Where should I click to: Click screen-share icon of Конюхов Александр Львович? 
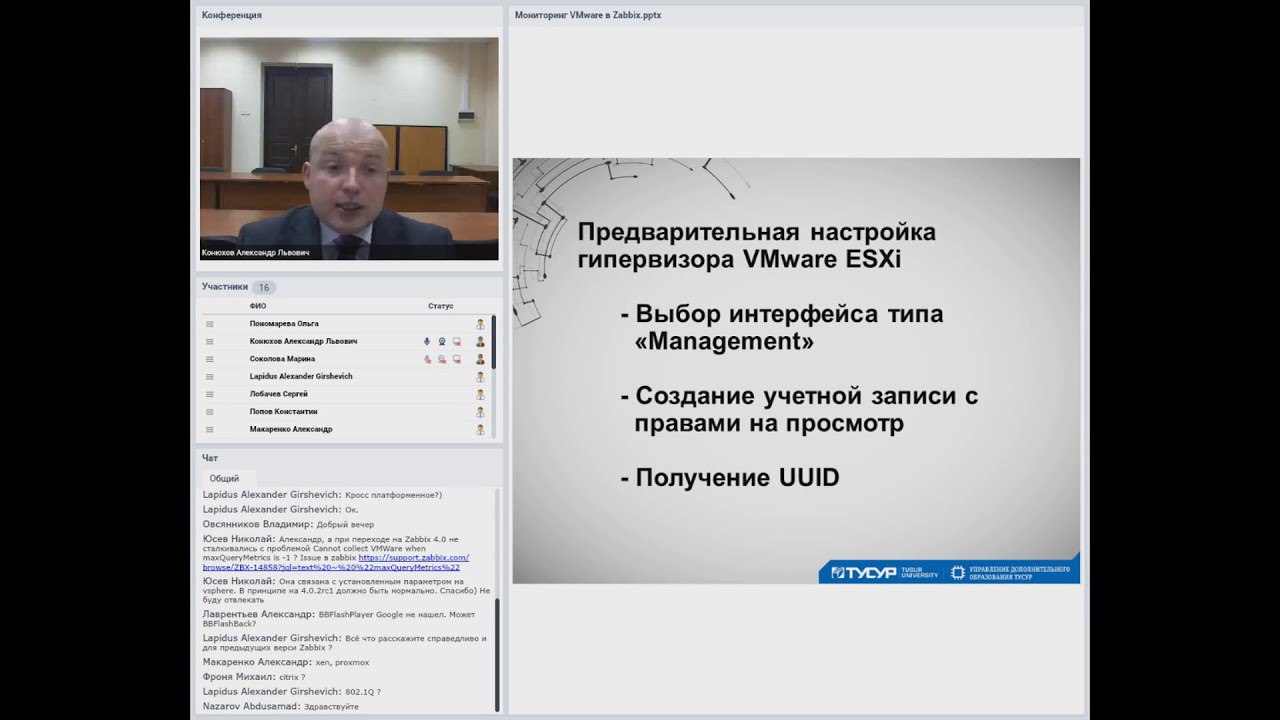click(457, 341)
